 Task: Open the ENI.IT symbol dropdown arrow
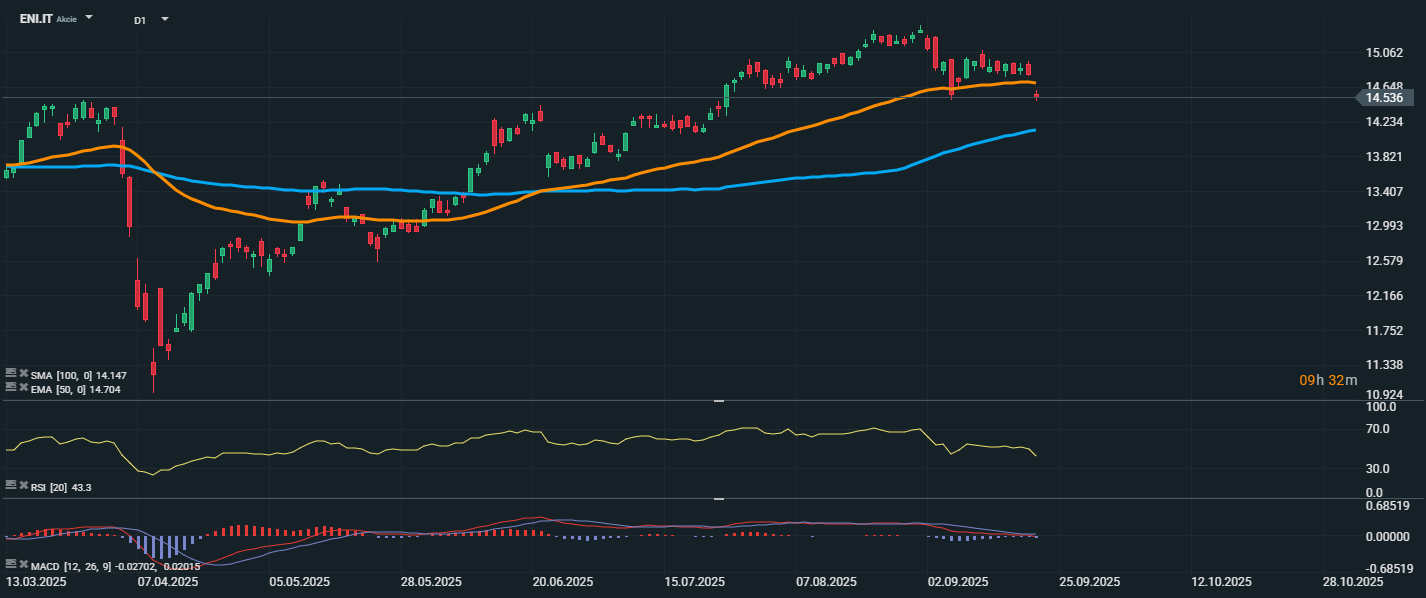tap(90, 18)
